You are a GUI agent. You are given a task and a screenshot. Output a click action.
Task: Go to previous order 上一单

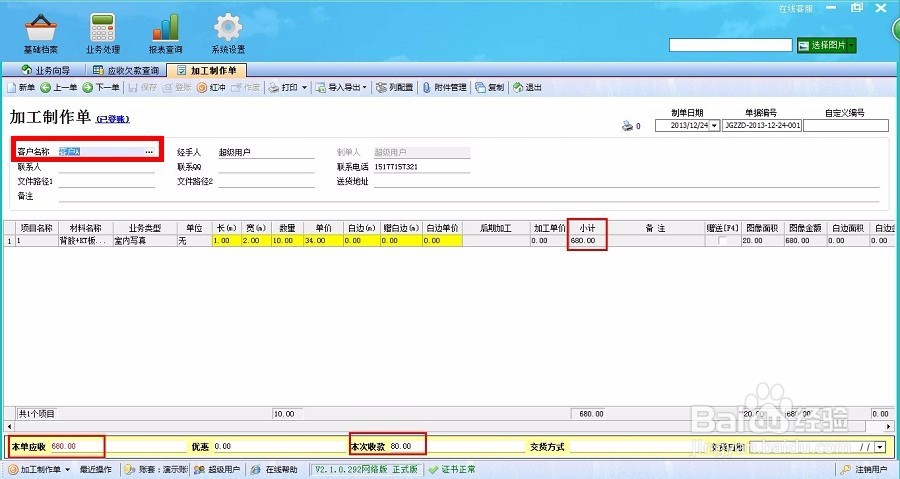click(x=59, y=87)
